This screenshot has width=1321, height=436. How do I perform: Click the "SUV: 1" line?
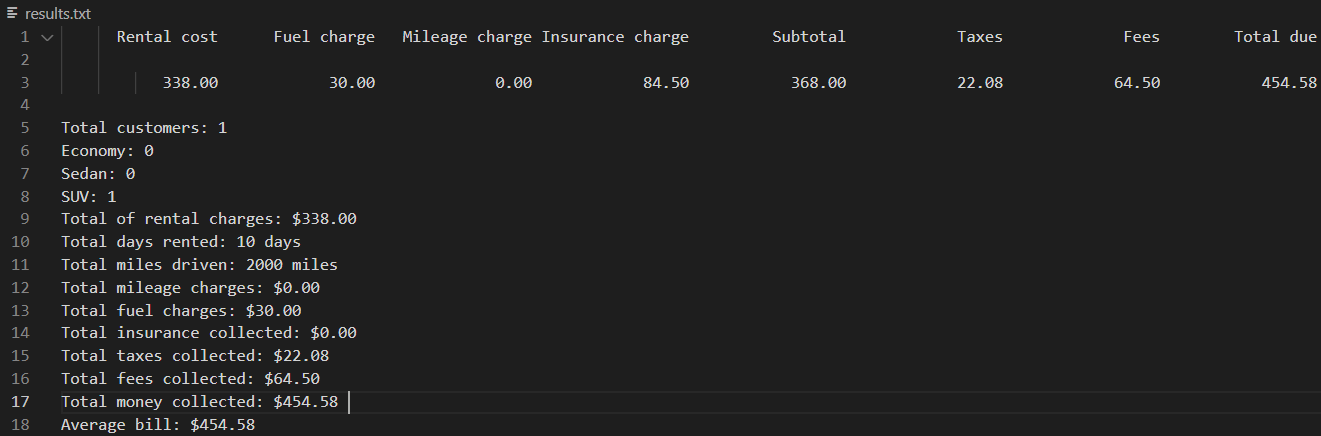pos(89,196)
